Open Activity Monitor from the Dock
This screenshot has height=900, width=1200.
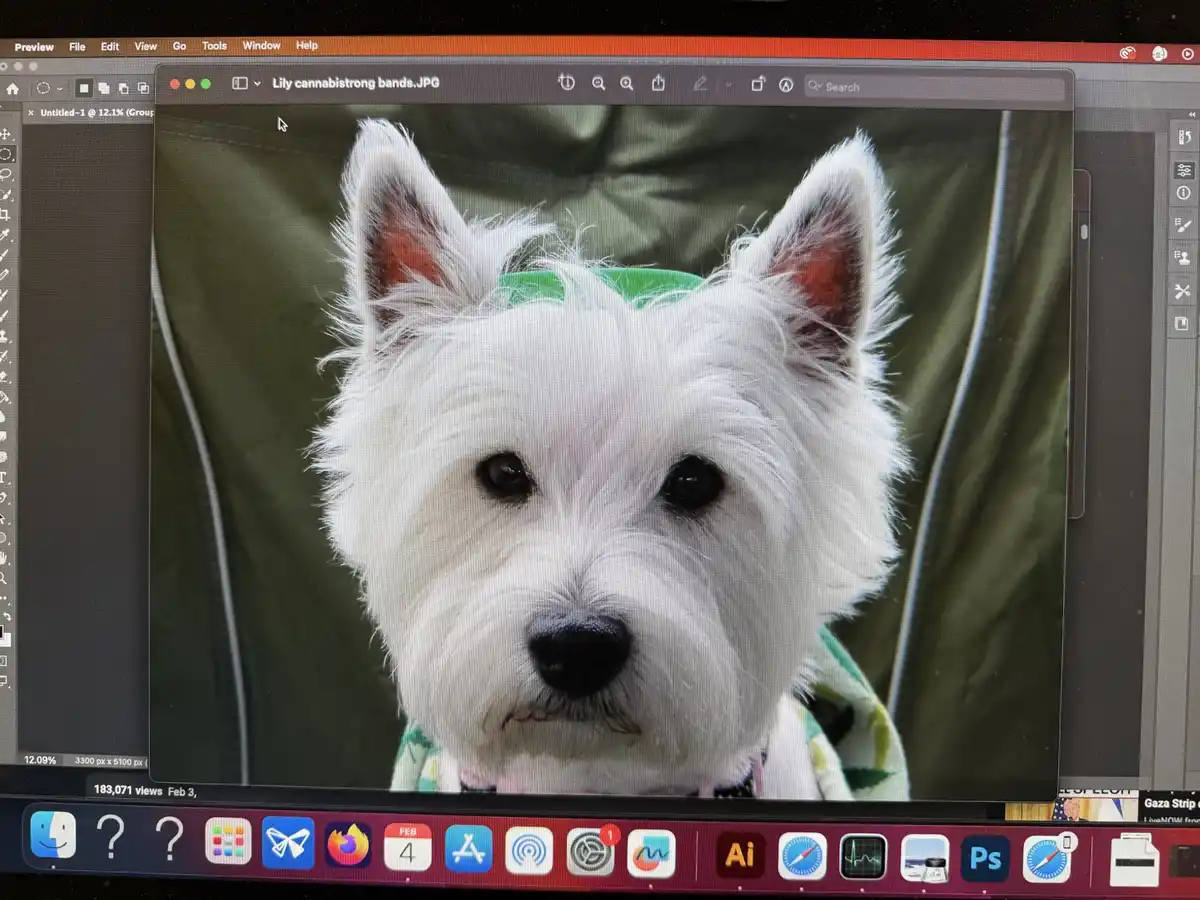[x=863, y=857]
